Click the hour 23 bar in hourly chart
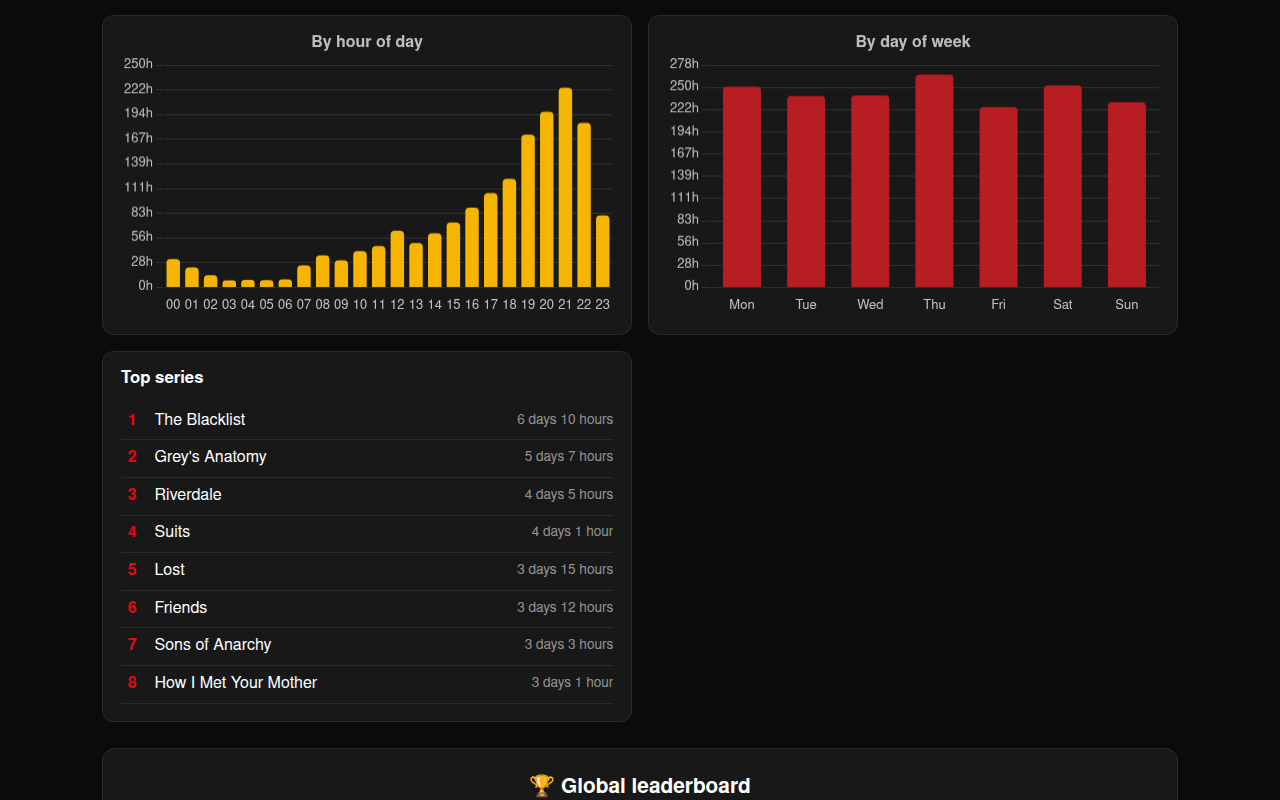 [x=603, y=252]
